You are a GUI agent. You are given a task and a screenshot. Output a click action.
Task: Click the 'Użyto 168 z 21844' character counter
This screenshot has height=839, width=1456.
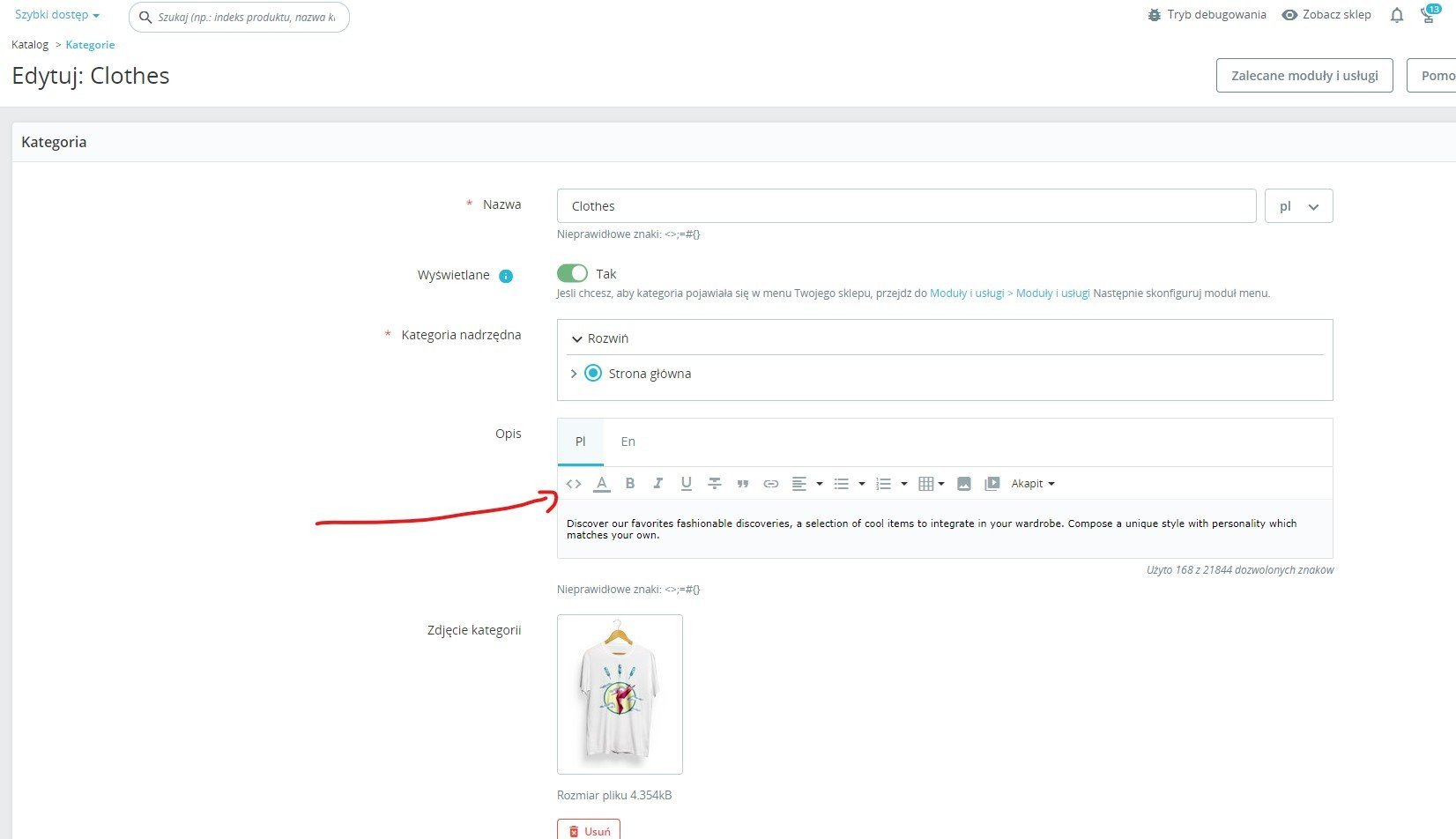coord(1240,570)
